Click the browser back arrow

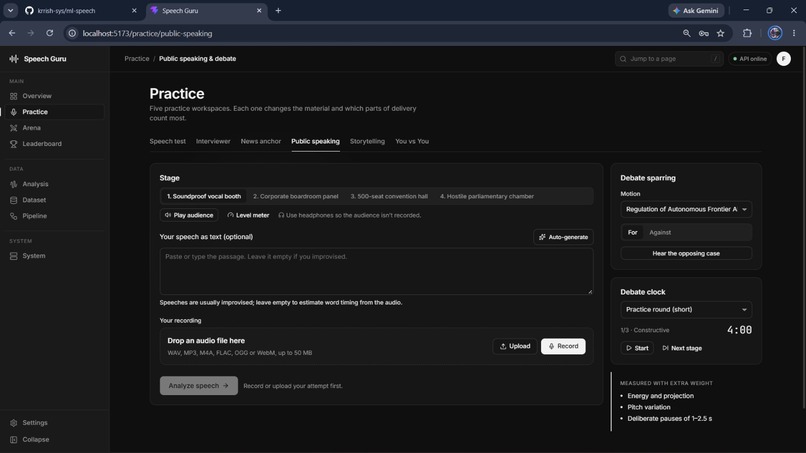click(12, 33)
